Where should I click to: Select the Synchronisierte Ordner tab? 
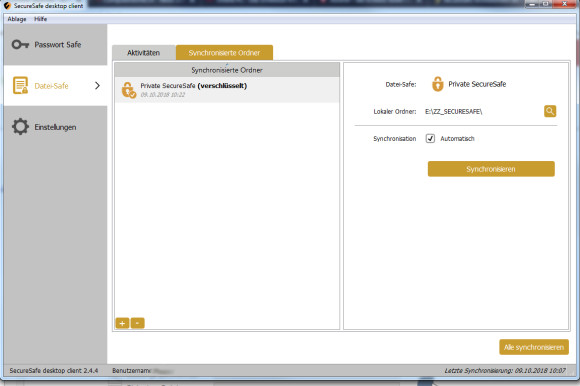coord(224,53)
